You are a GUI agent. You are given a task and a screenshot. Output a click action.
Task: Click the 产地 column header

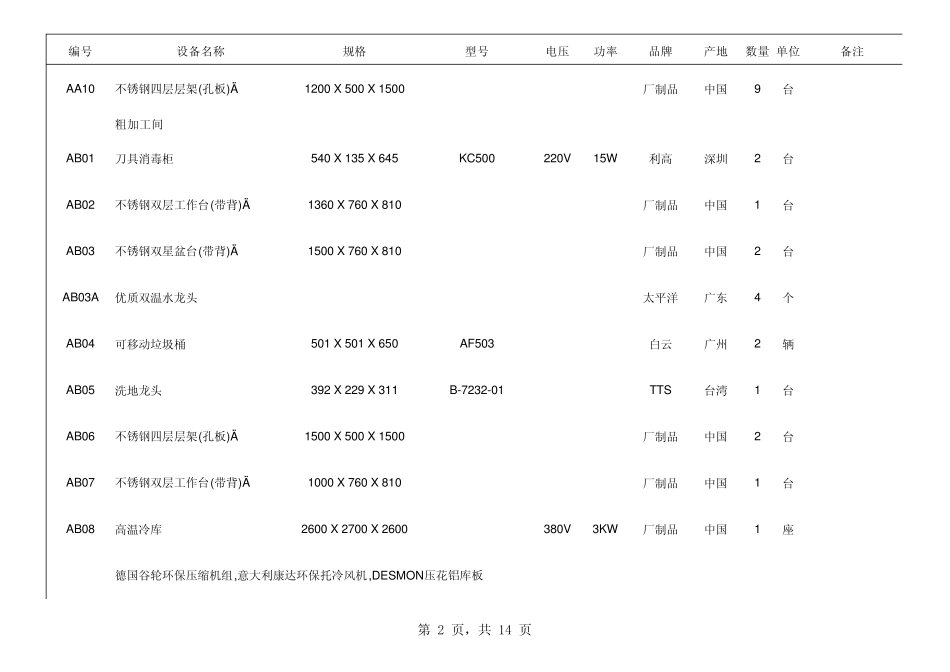pyautogui.click(x=716, y=52)
